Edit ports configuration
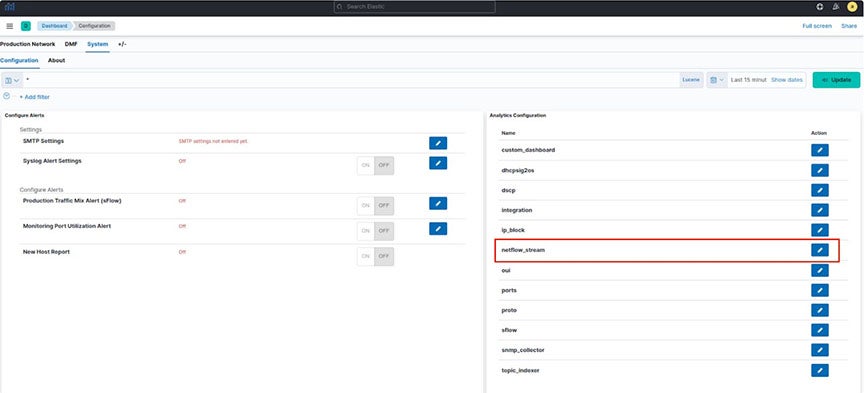 [x=819, y=290]
